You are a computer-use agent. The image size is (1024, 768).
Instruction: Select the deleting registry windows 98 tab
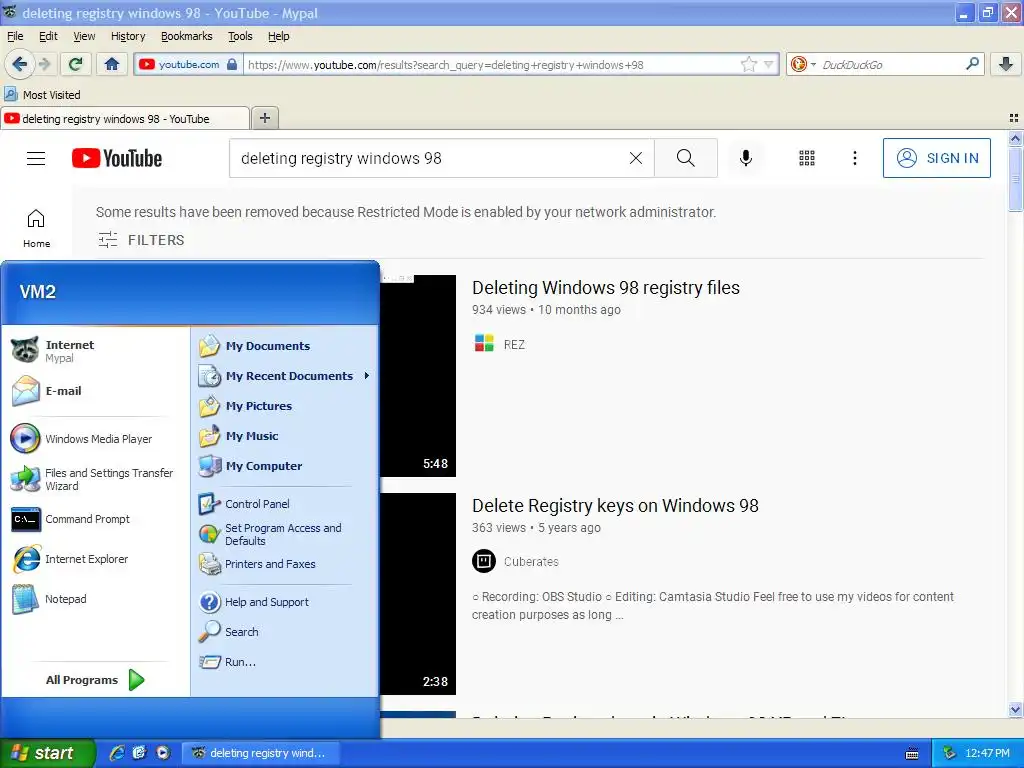click(x=125, y=118)
